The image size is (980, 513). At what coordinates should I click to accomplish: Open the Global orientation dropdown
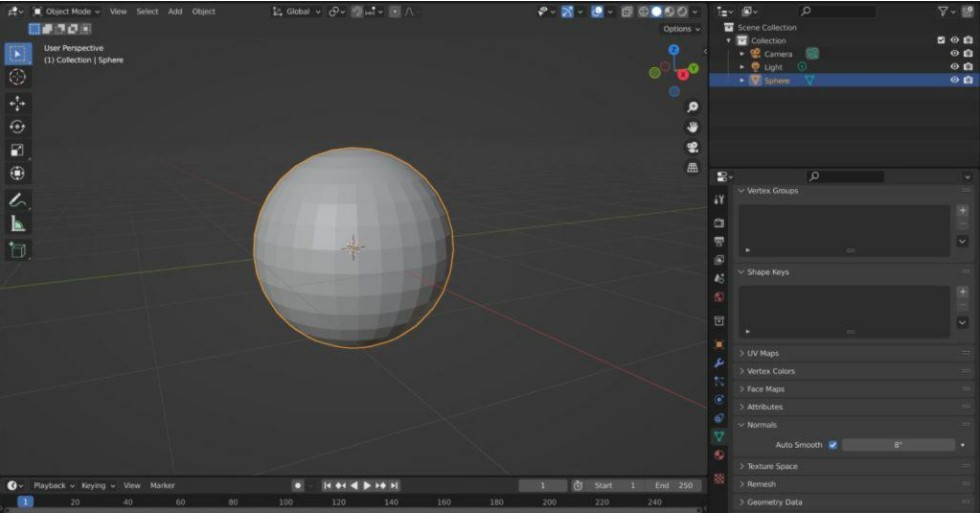[297, 11]
